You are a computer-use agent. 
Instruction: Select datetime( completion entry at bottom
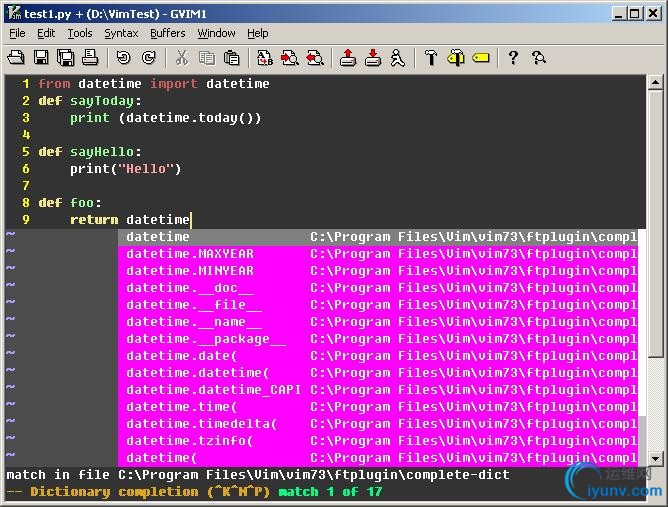point(378,458)
